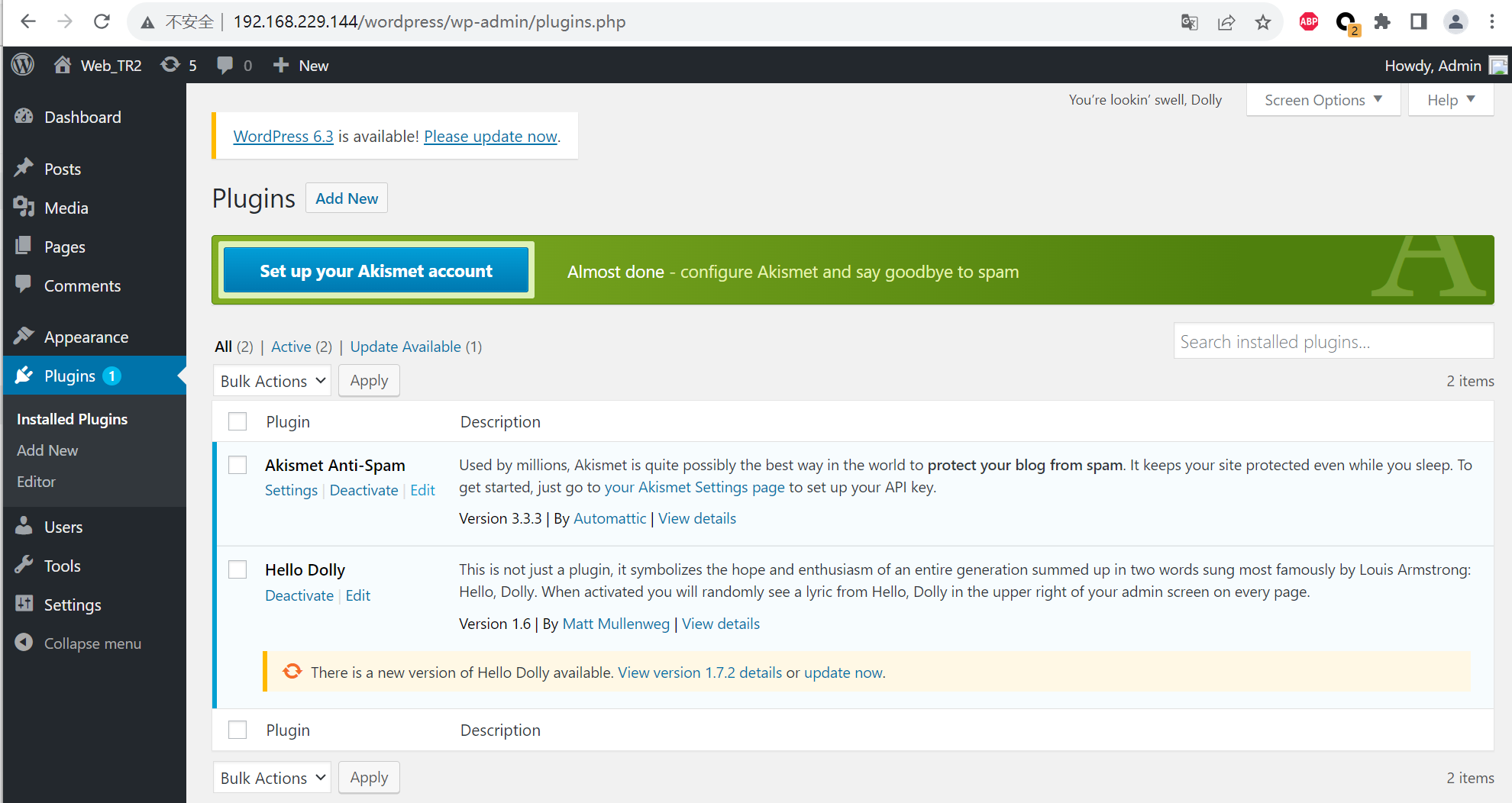Screen dimensions: 1512x803
Task: Click the Collapse menu arrow icon
Action: tap(24, 643)
